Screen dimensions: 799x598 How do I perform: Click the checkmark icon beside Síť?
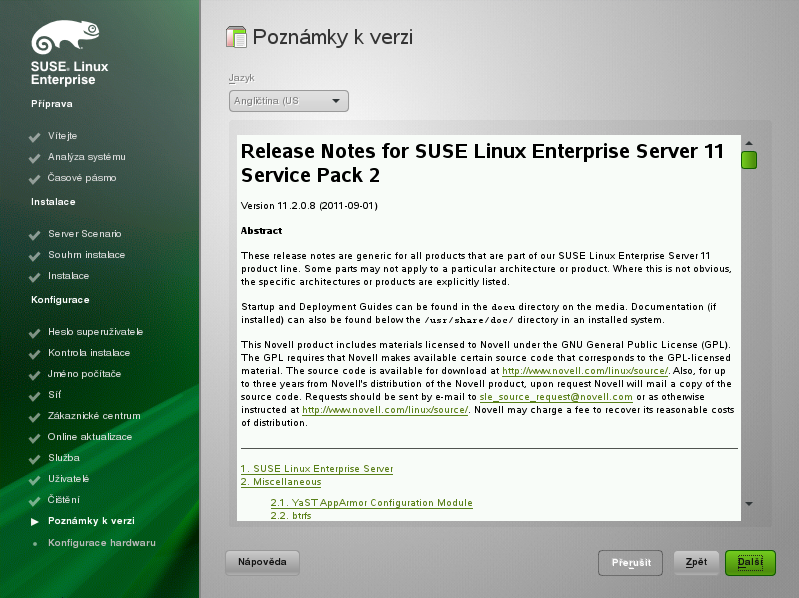(x=35, y=396)
